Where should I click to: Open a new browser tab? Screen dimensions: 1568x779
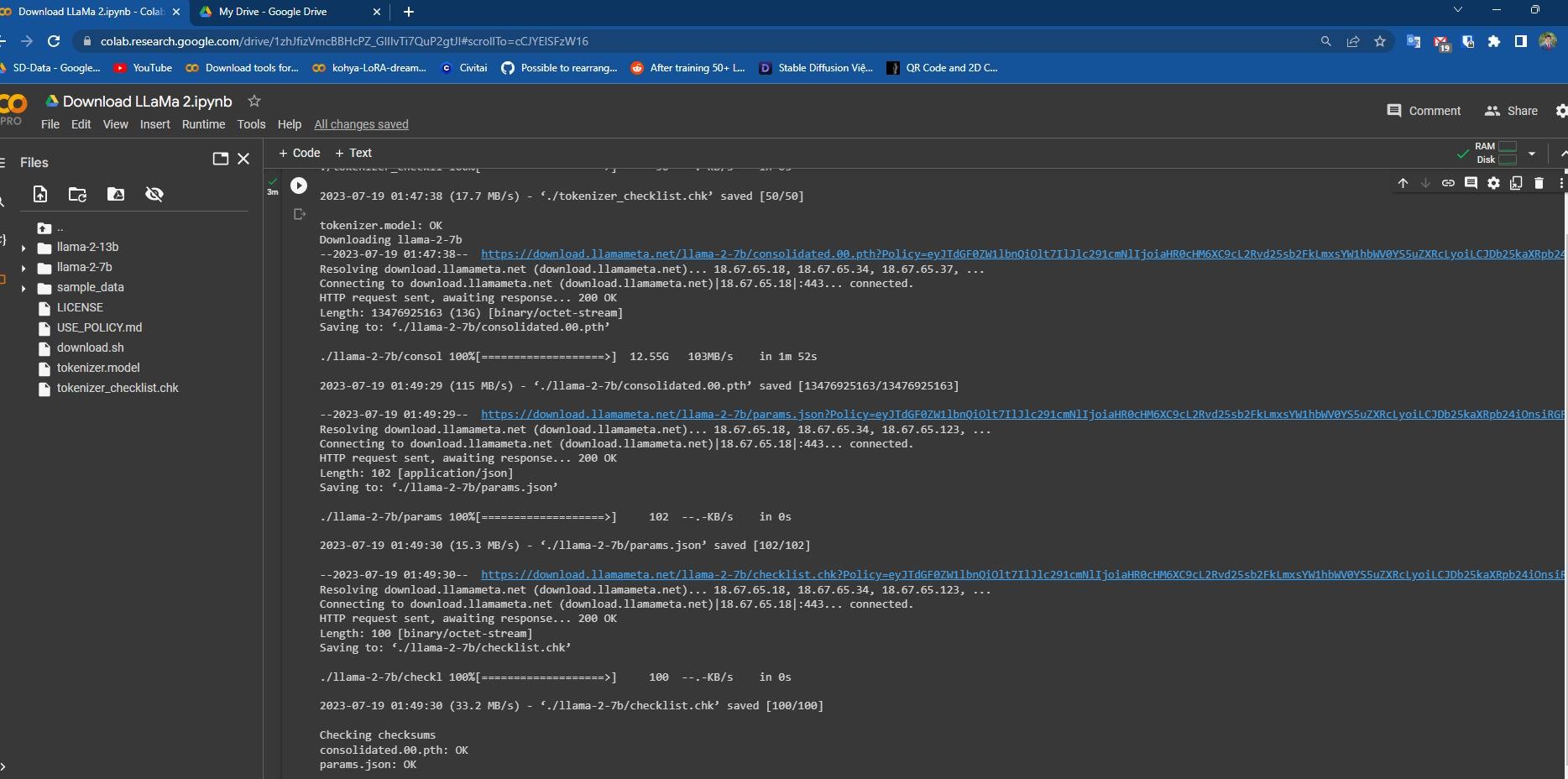(x=408, y=12)
